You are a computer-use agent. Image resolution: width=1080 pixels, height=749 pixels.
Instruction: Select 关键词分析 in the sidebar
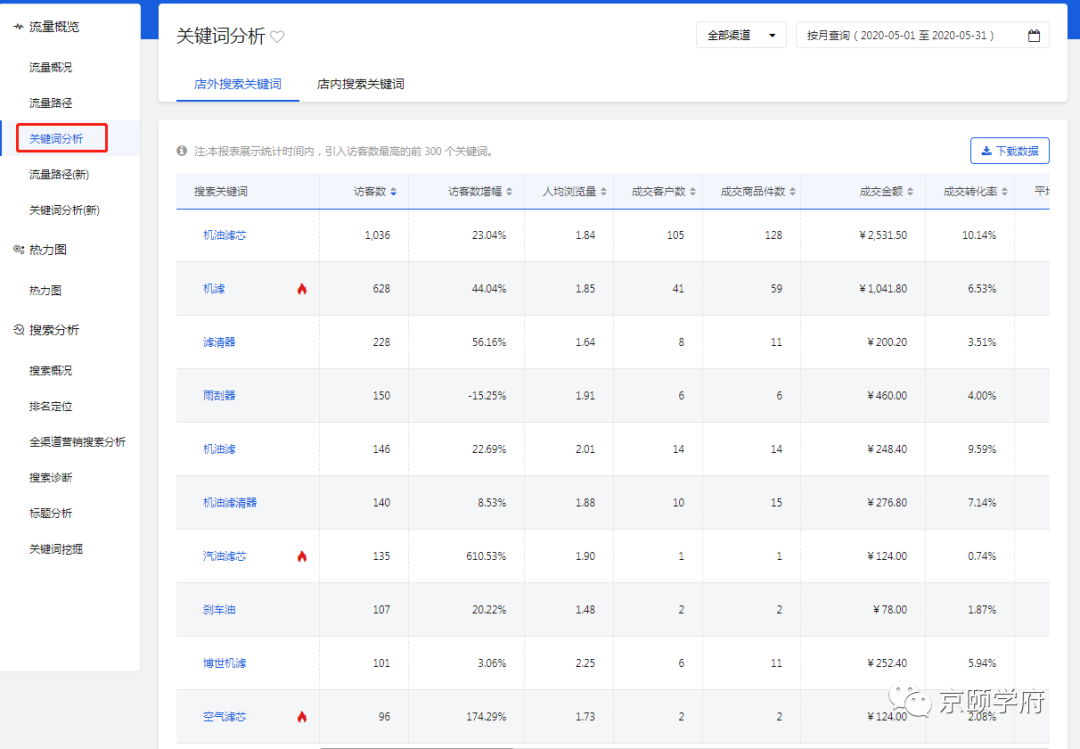pos(56,138)
